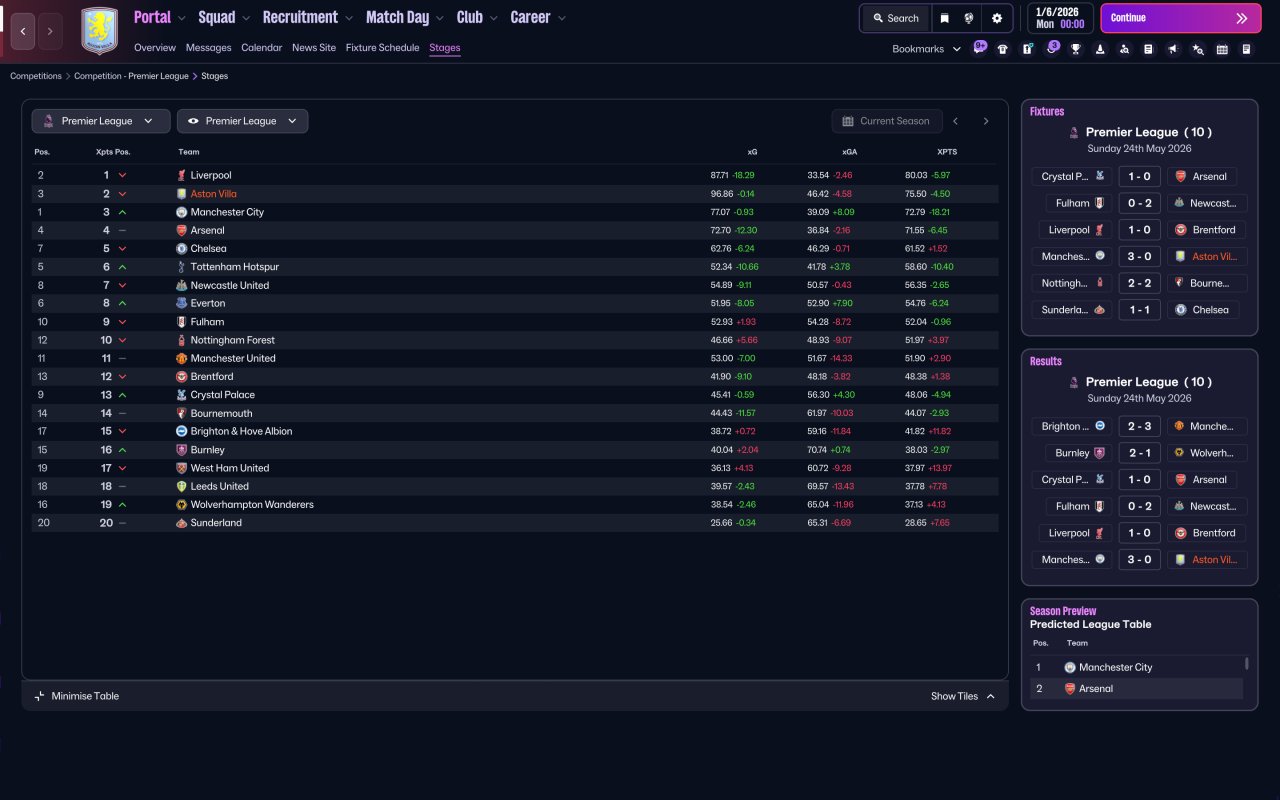The image size is (1280, 800).
Task: Show previous season with the left chevron
Action: [956, 121]
